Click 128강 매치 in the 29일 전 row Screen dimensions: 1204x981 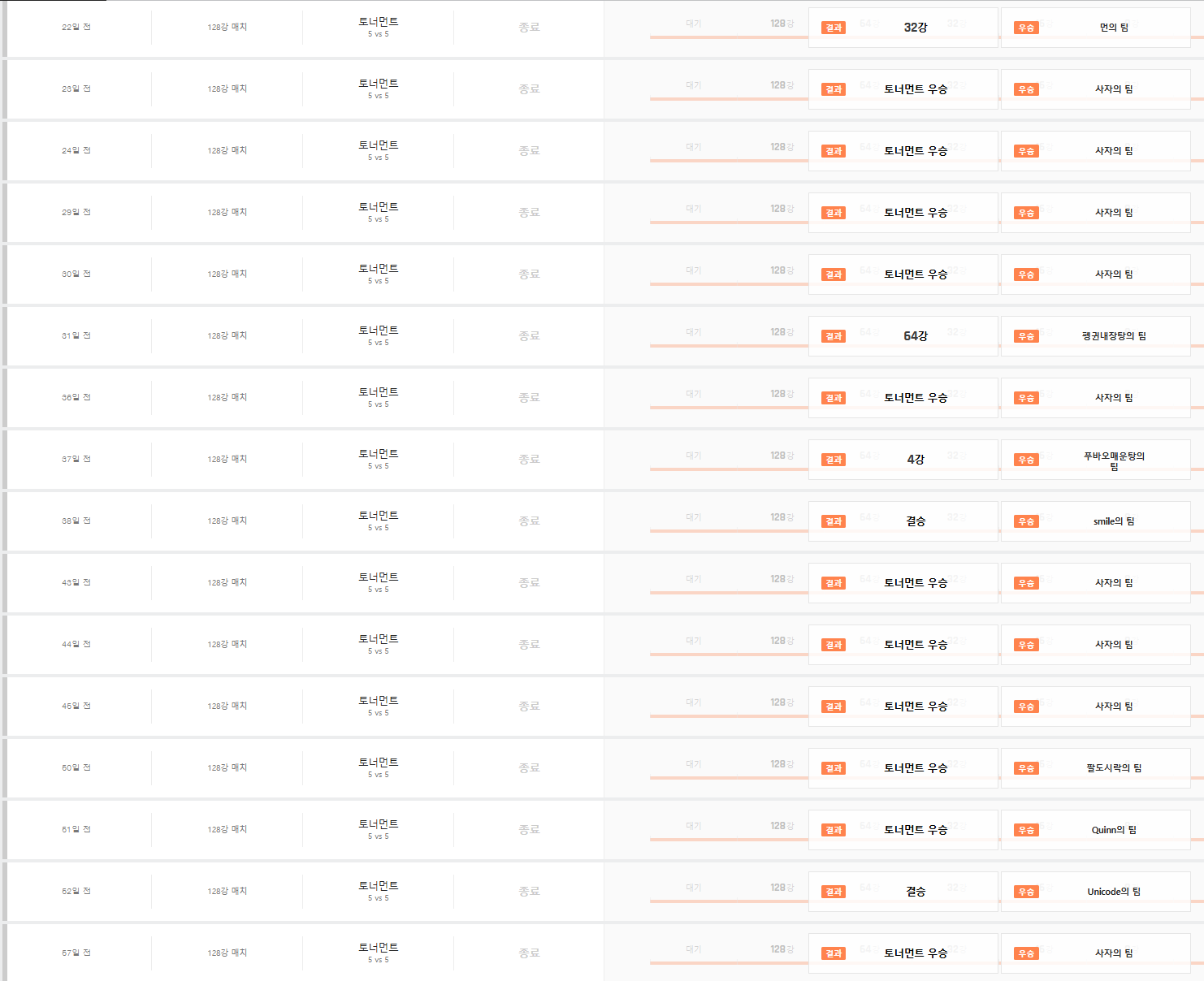(227, 213)
